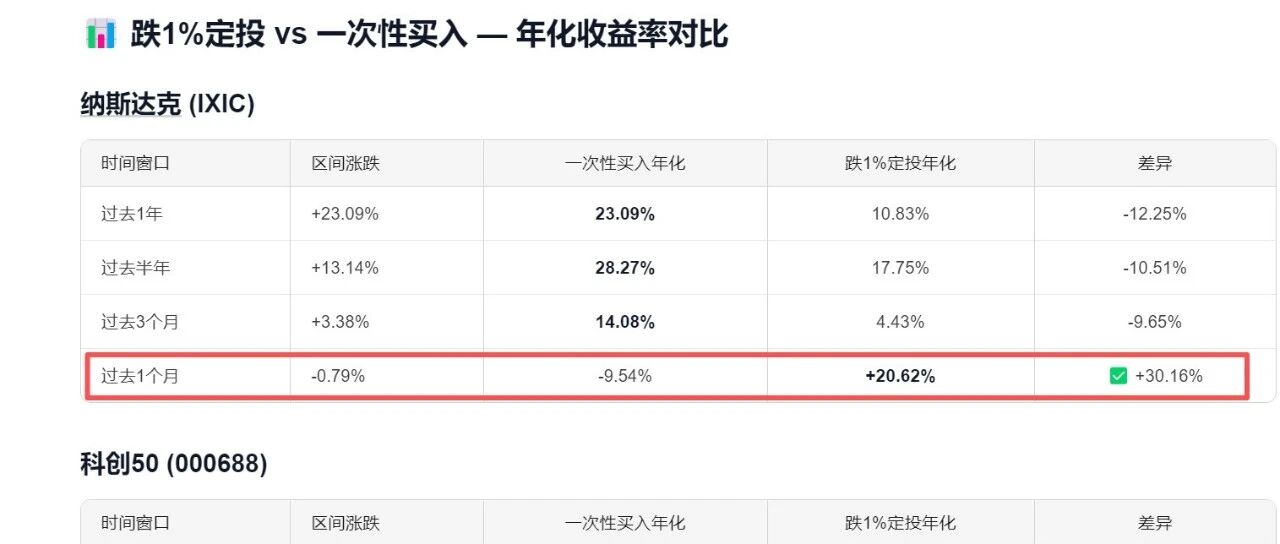Select the 纳斯达克 (IXIC) heading
The width and height of the screenshot is (1280, 544).
coord(167,104)
